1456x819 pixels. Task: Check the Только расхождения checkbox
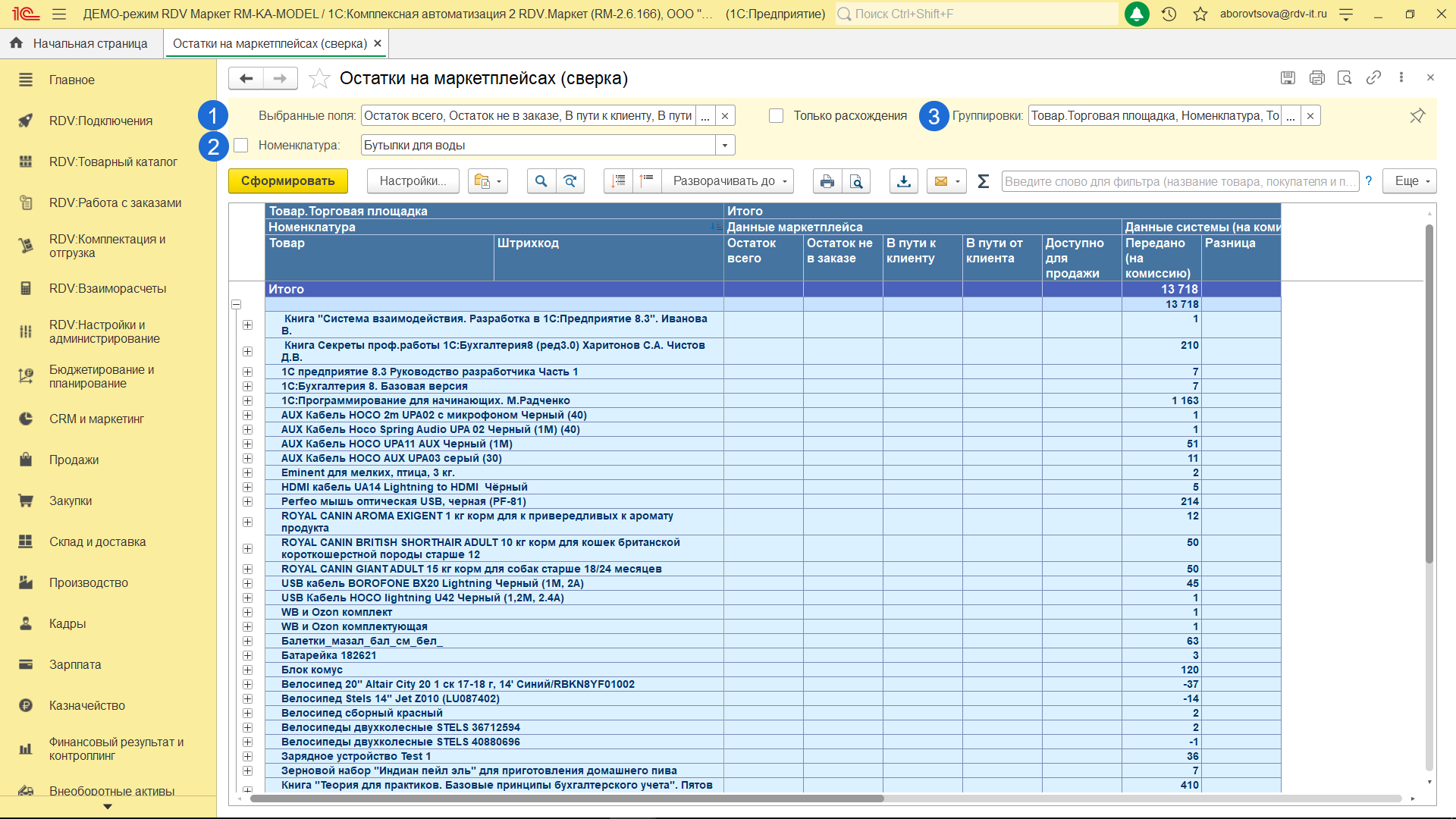tap(776, 116)
